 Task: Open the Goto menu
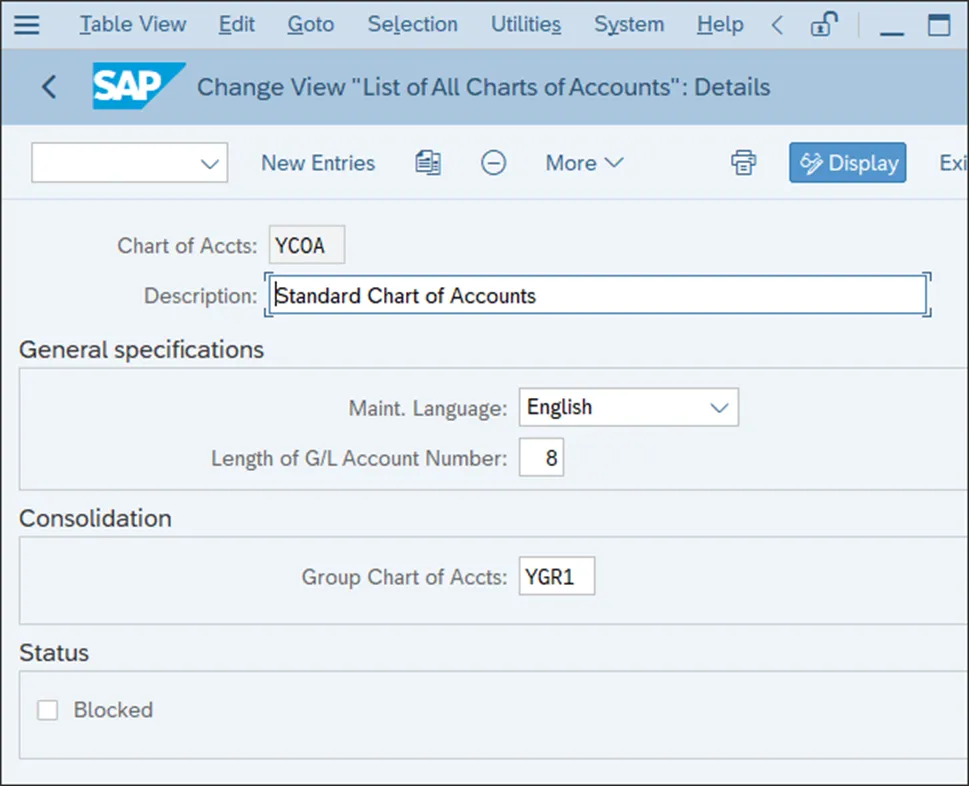(311, 25)
